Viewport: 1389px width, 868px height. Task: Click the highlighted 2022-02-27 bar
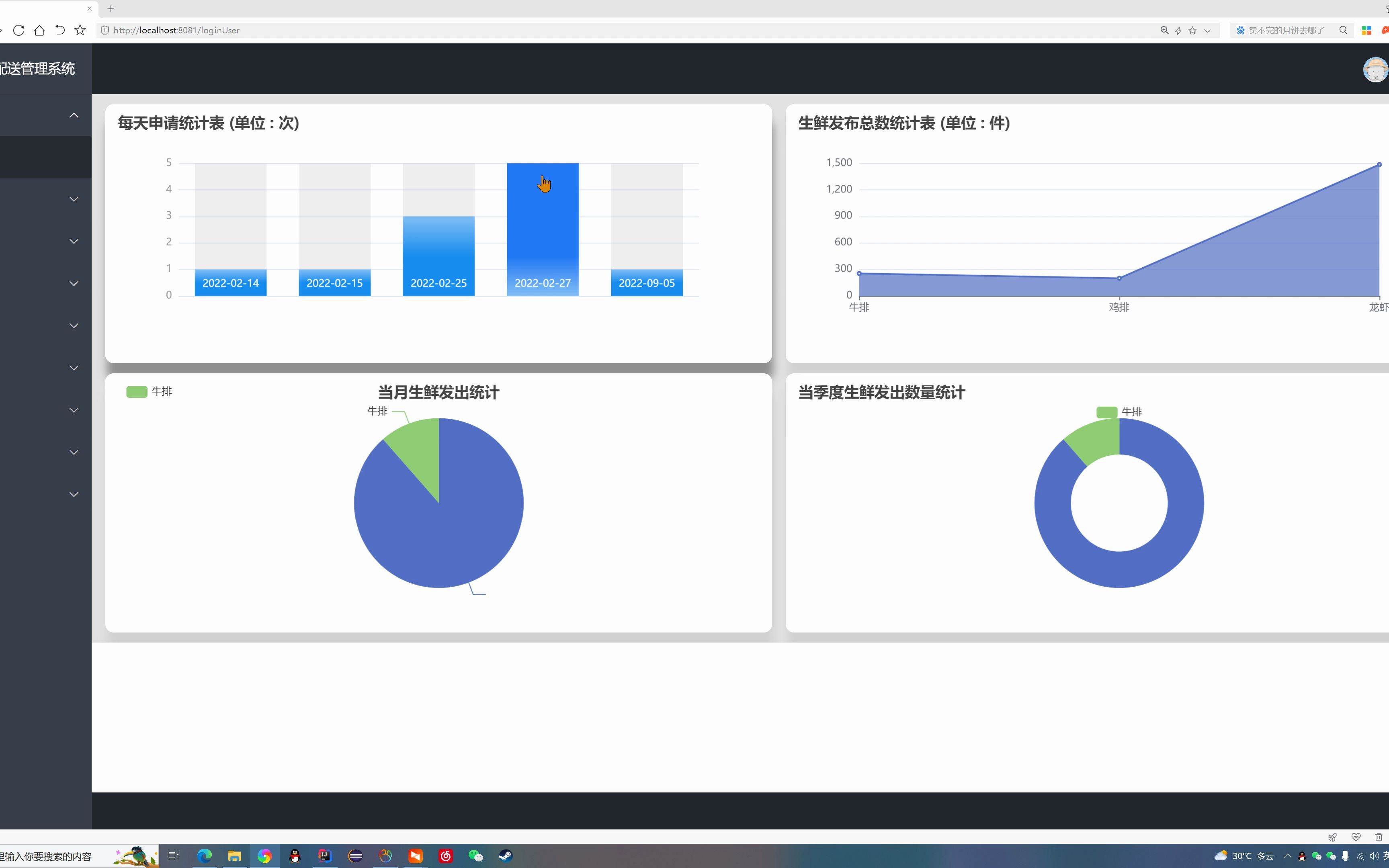[543, 229]
